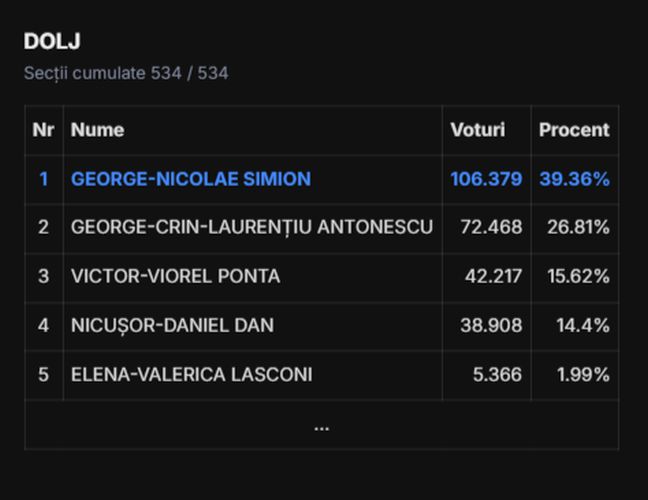The width and height of the screenshot is (648, 500).
Task: Select the Victor-Viorel Ponta row
Action: 176,276
